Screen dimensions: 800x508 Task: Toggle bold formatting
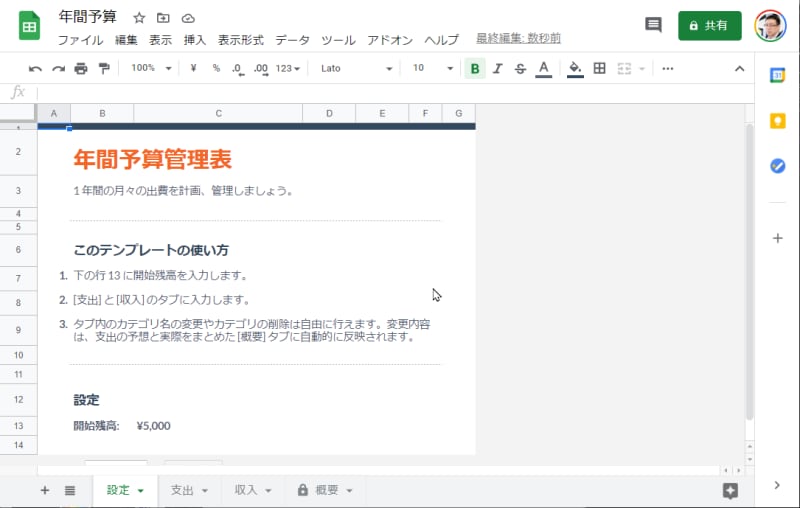coord(474,68)
